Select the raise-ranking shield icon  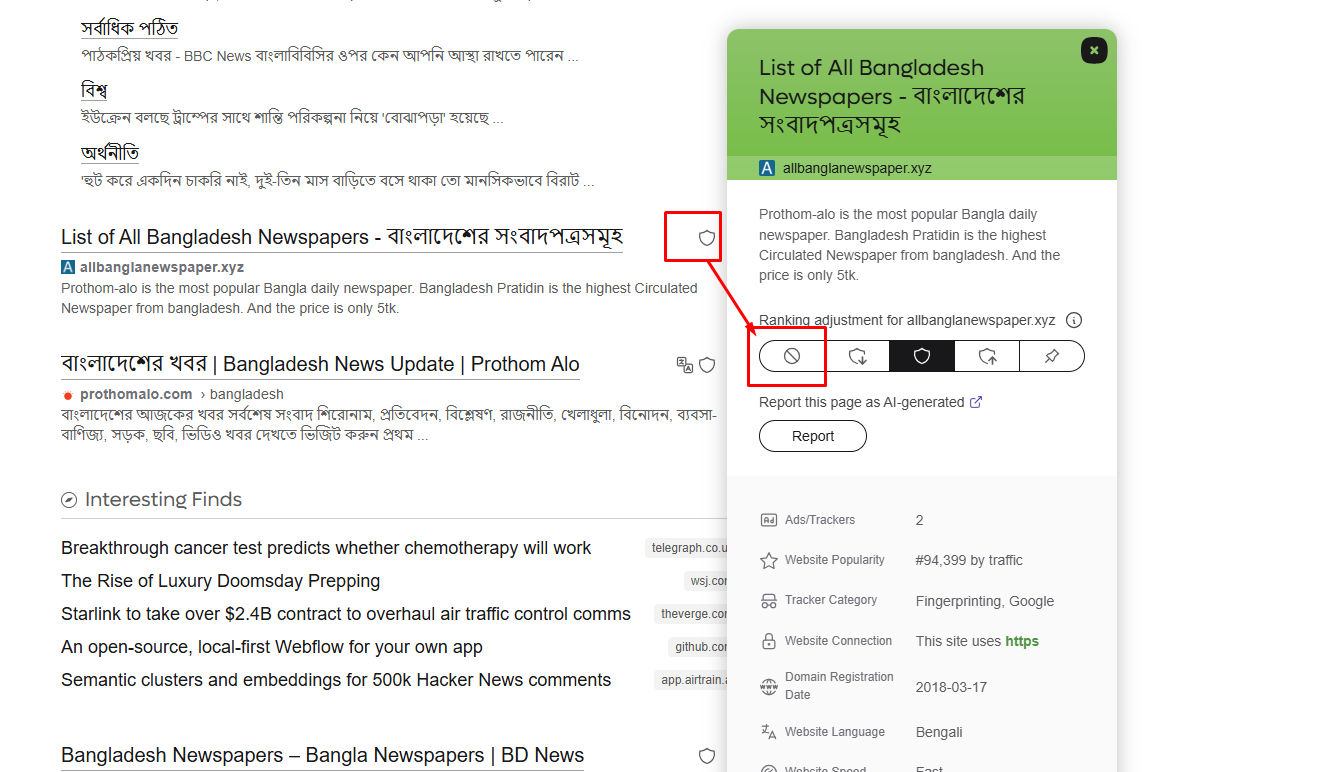pyautogui.click(x=987, y=356)
